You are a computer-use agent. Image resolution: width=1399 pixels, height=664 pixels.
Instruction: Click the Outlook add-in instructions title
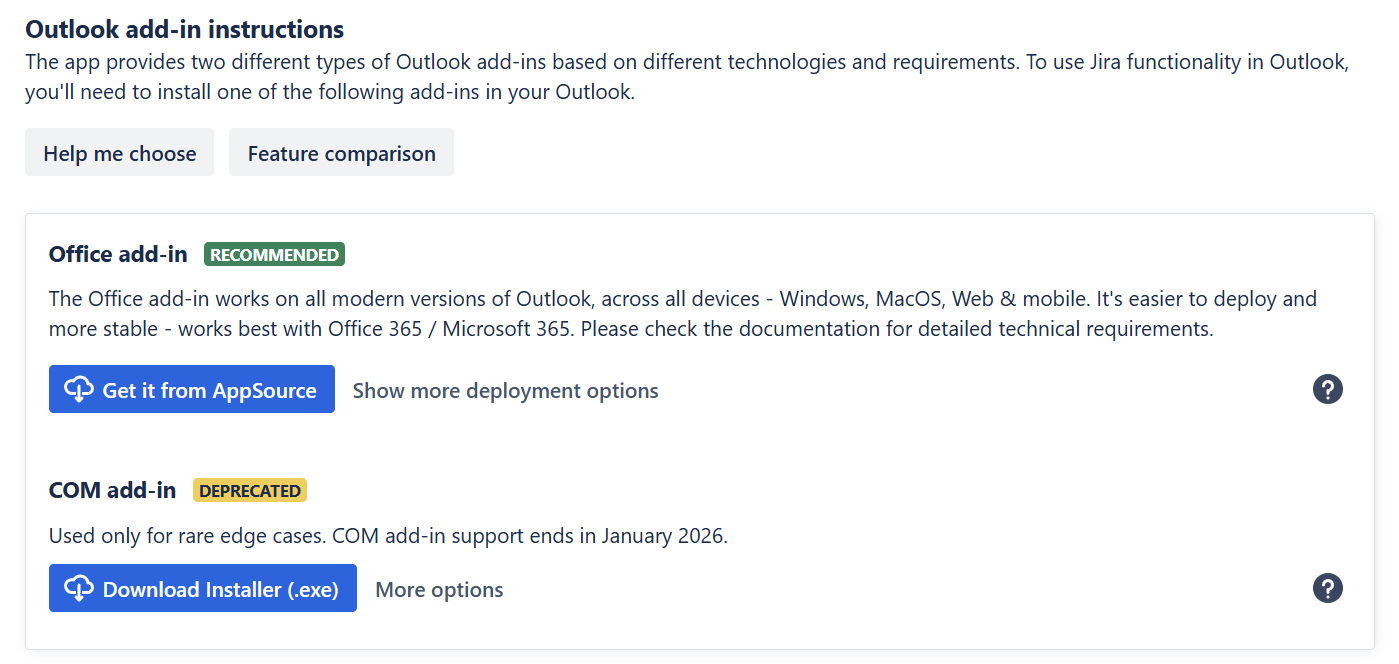coord(184,29)
